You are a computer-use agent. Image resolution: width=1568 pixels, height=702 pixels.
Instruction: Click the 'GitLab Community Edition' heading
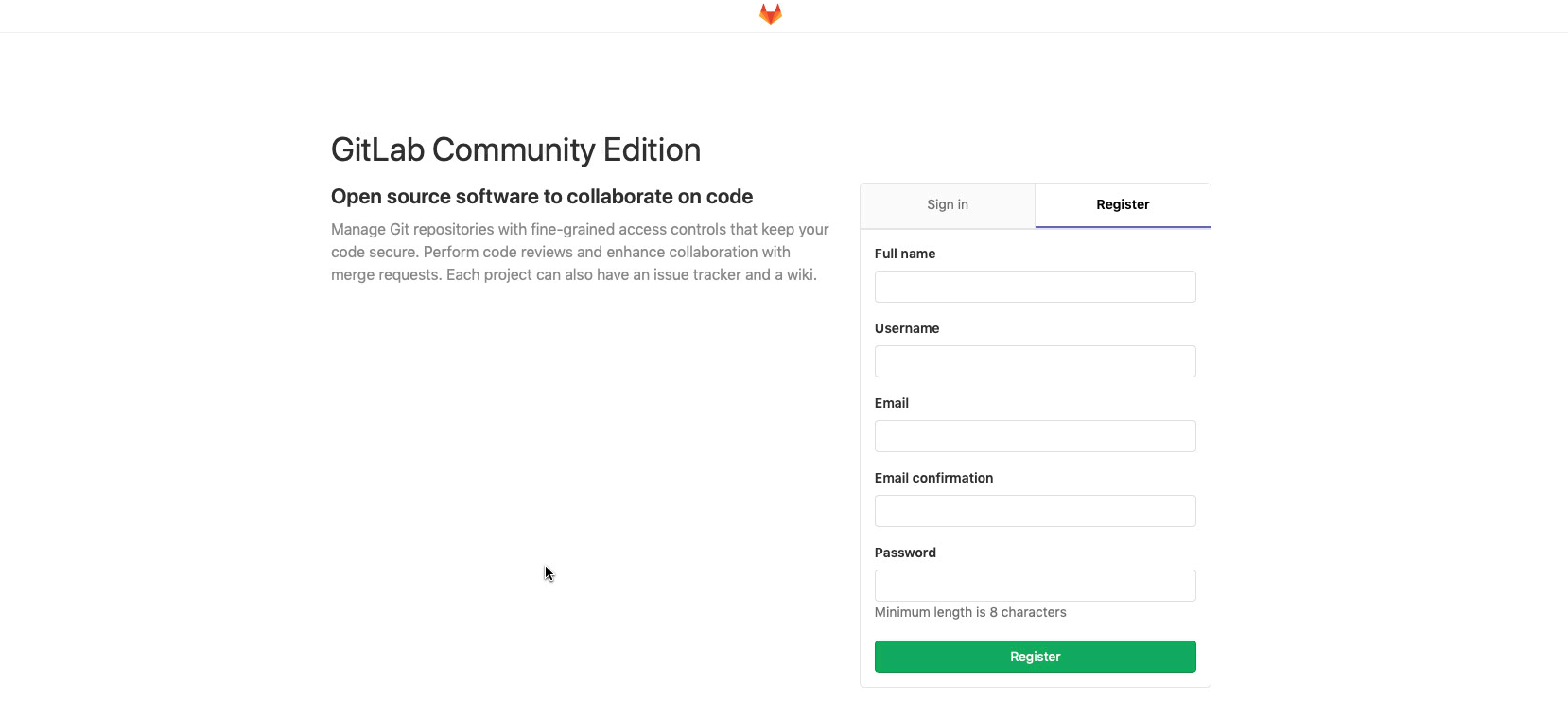click(515, 150)
